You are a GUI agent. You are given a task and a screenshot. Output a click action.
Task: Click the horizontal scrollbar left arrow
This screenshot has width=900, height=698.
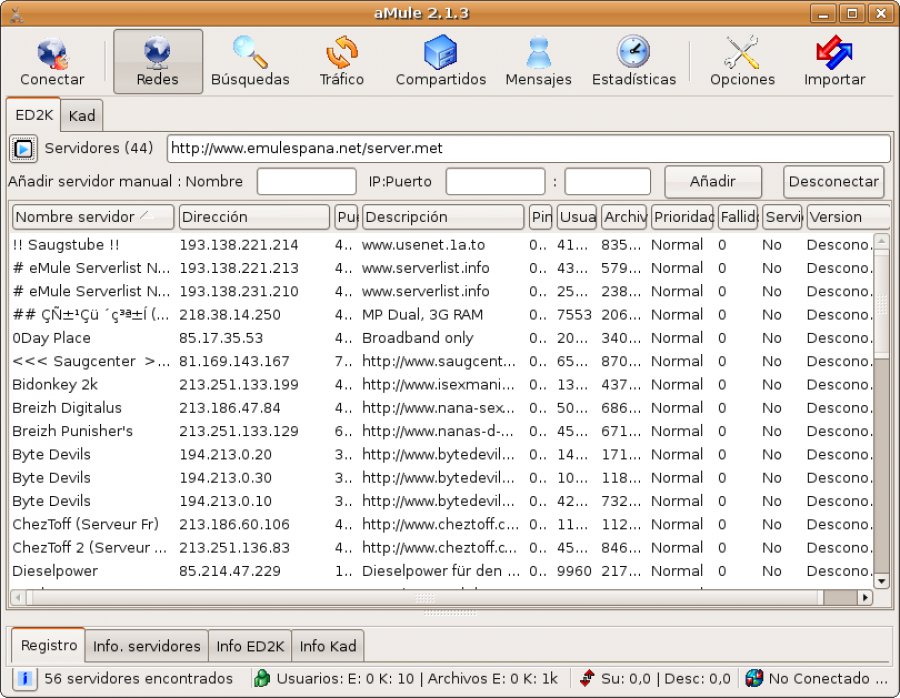point(18,598)
